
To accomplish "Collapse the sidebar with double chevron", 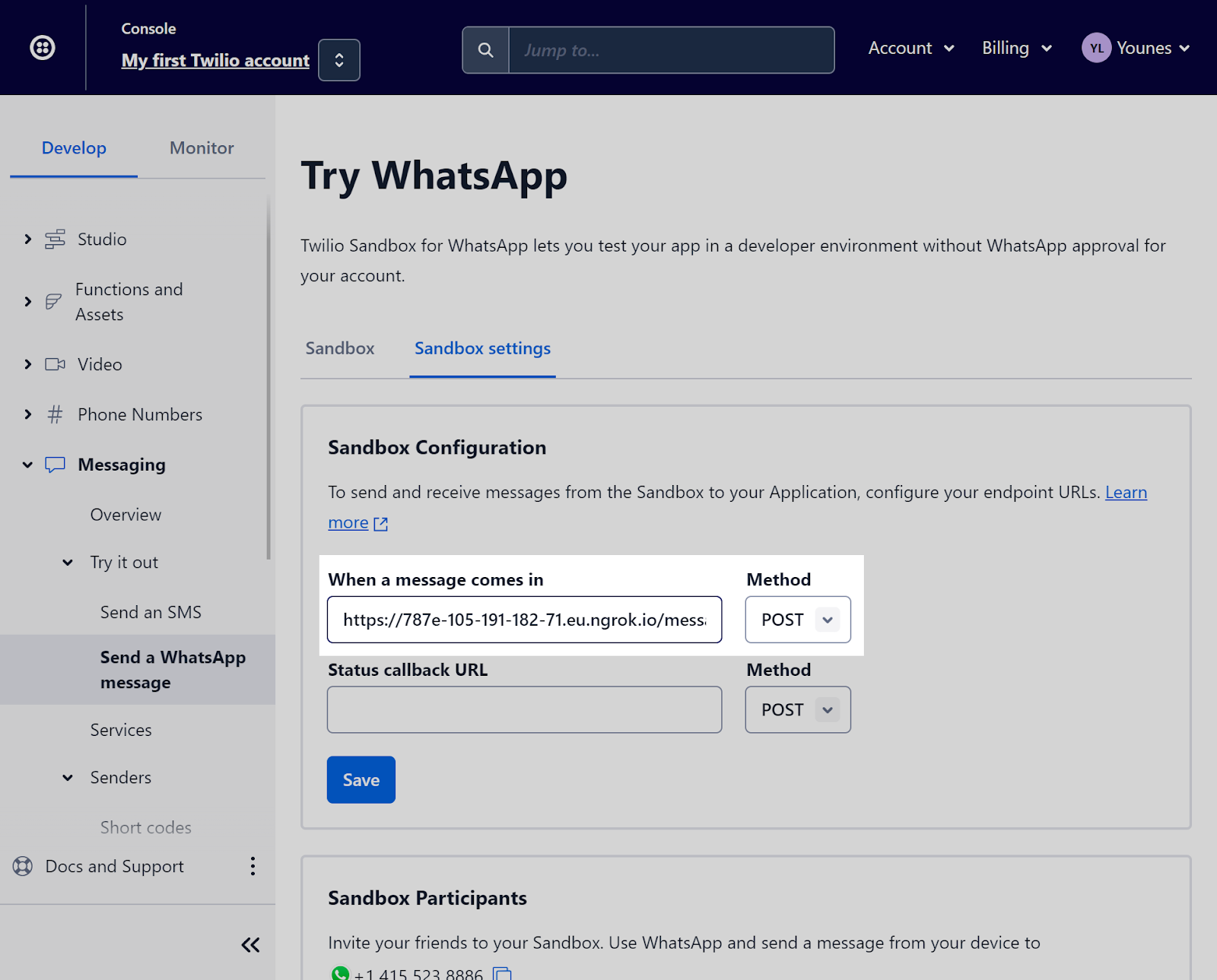I will click(250, 945).
